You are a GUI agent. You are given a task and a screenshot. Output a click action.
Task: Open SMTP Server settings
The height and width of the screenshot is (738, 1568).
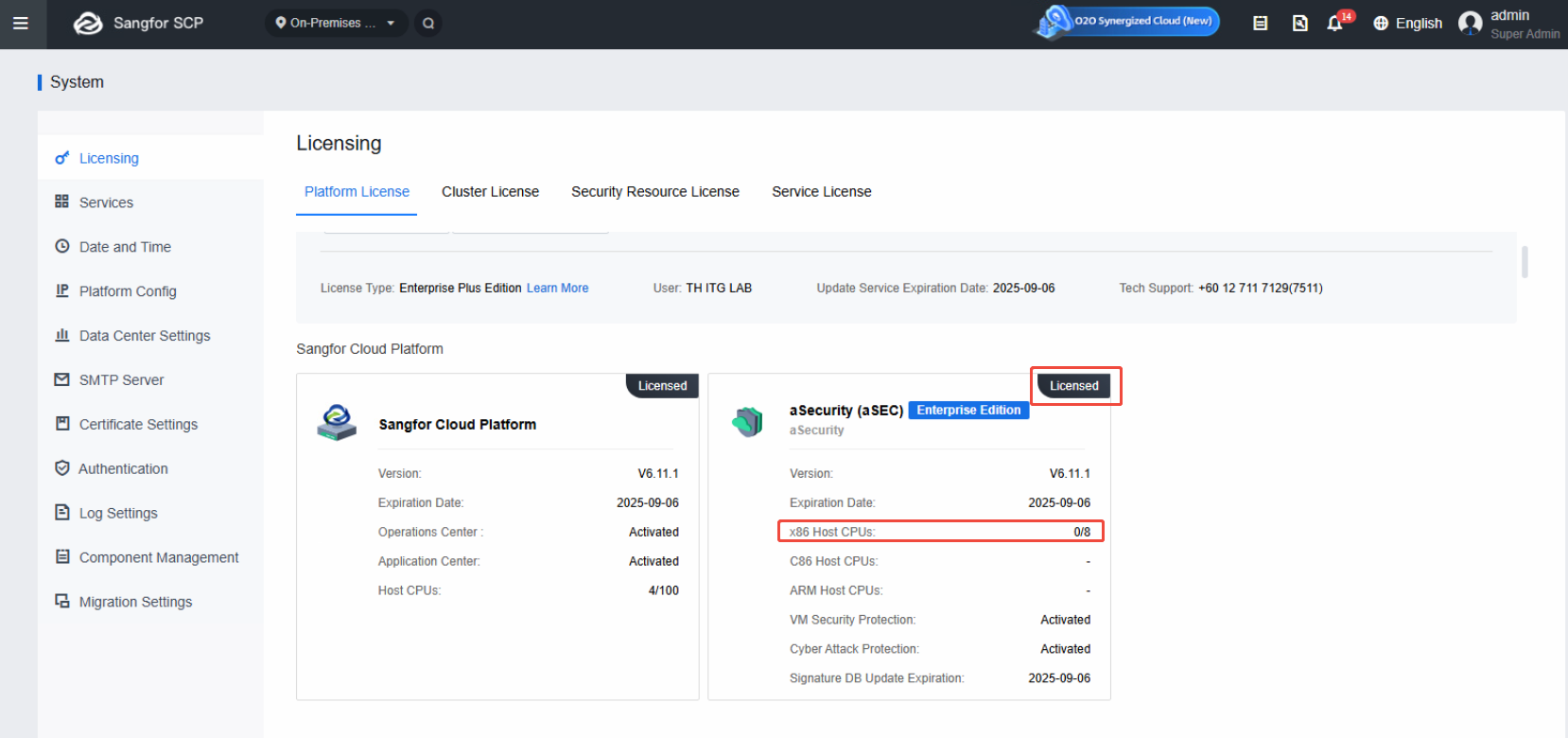[150, 380]
